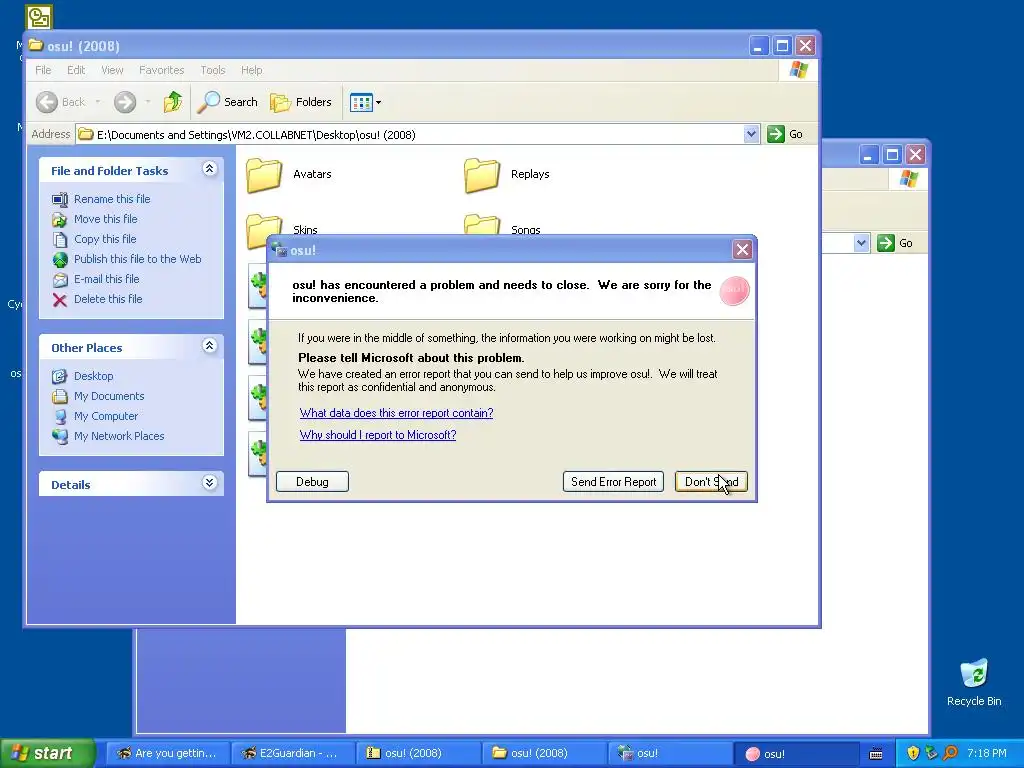Go to My Network Places
This screenshot has height=768, width=1024.
(x=119, y=436)
